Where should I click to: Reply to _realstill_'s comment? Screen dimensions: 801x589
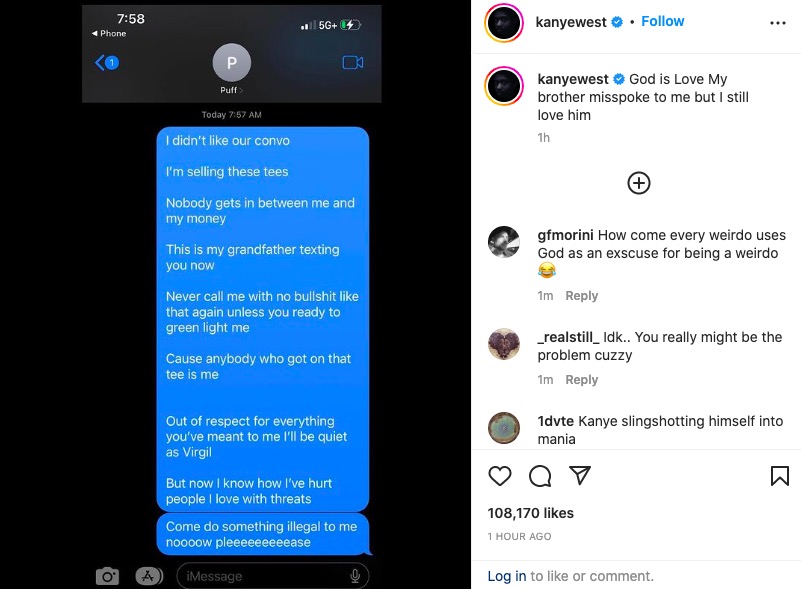click(581, 380)
